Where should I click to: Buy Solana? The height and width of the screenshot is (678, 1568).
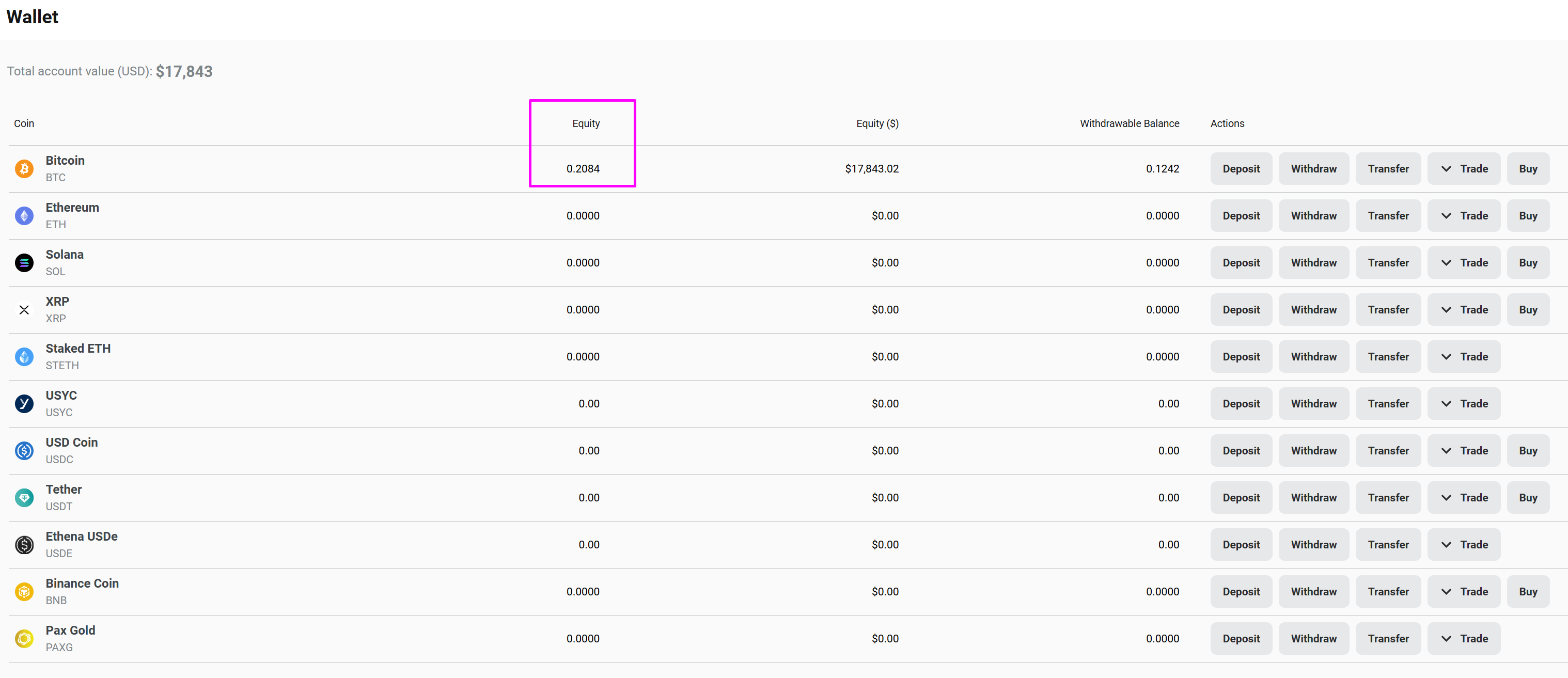(1528, 263)
